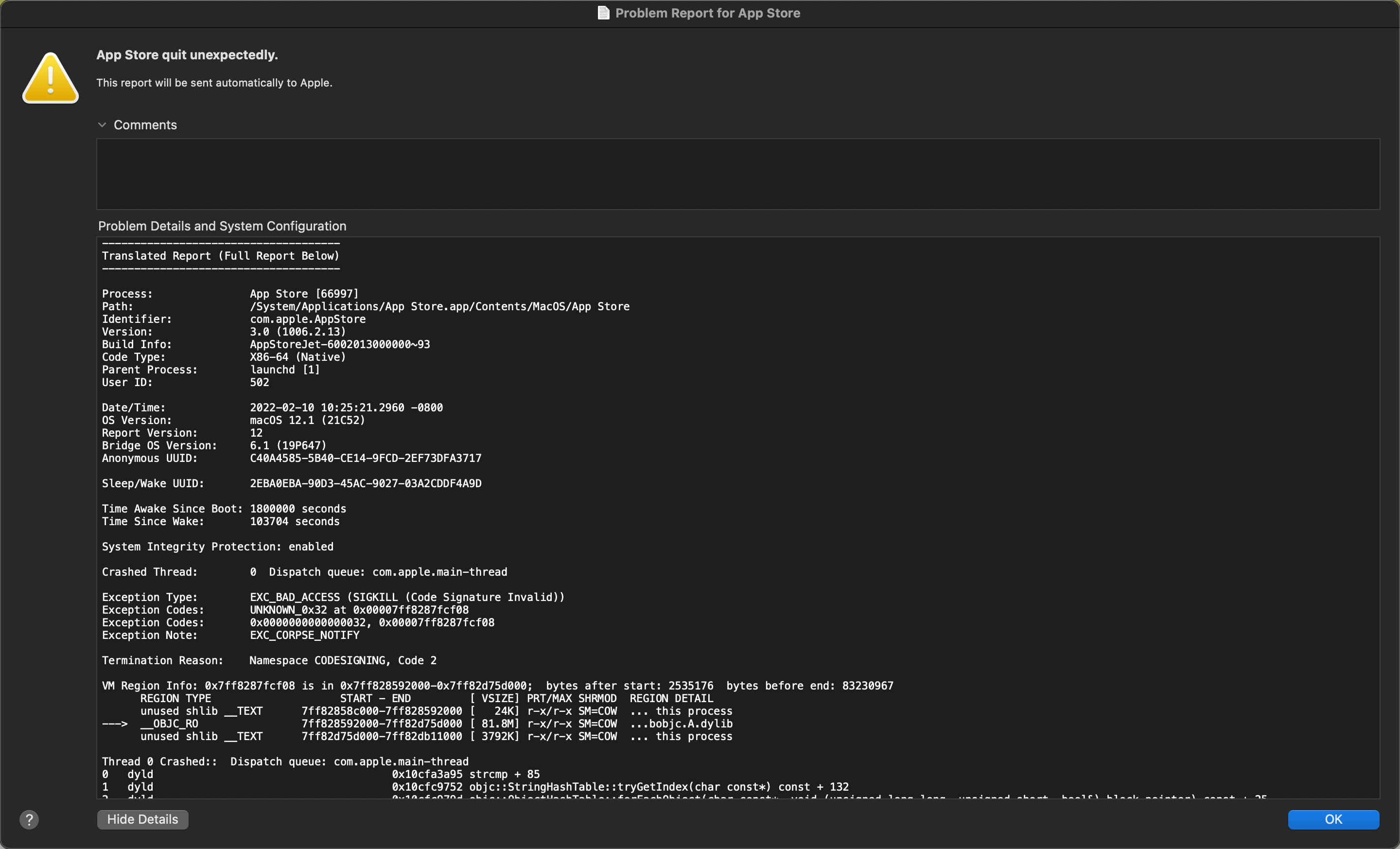Click the OS Version macOS 12.1 line

[x=233, y=420]
